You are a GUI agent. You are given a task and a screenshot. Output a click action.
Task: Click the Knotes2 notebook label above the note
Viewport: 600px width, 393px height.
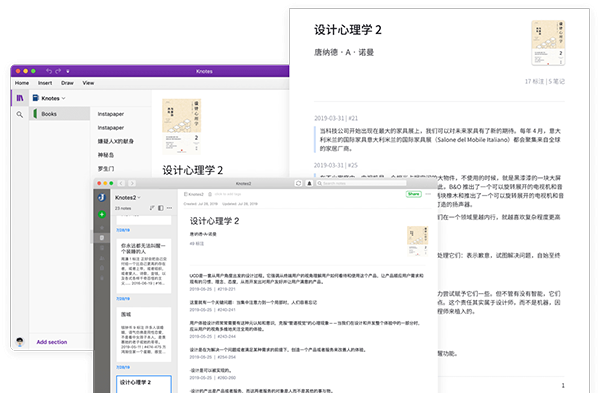coord(194,194)
